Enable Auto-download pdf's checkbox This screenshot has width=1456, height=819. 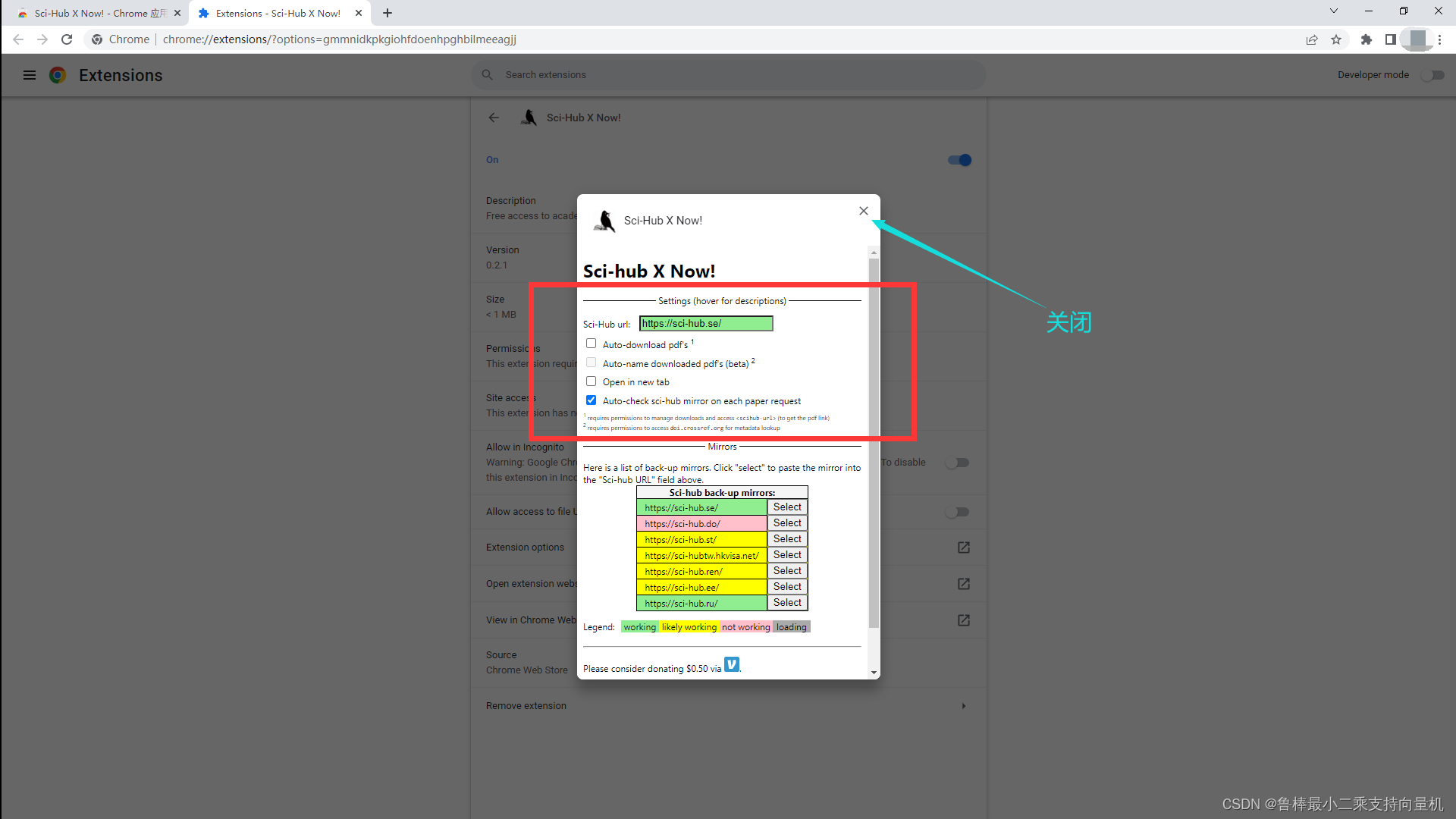tap(591, 344)
